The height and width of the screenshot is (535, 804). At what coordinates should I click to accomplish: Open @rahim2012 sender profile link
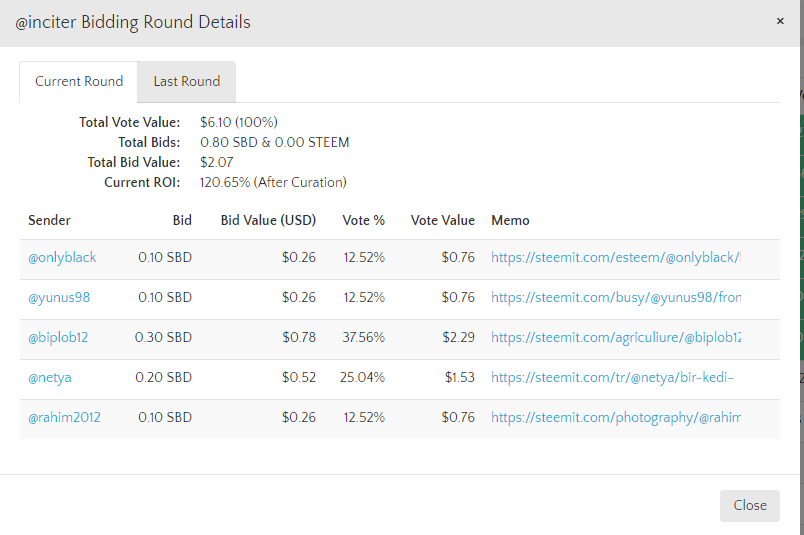tap(64, 418)
